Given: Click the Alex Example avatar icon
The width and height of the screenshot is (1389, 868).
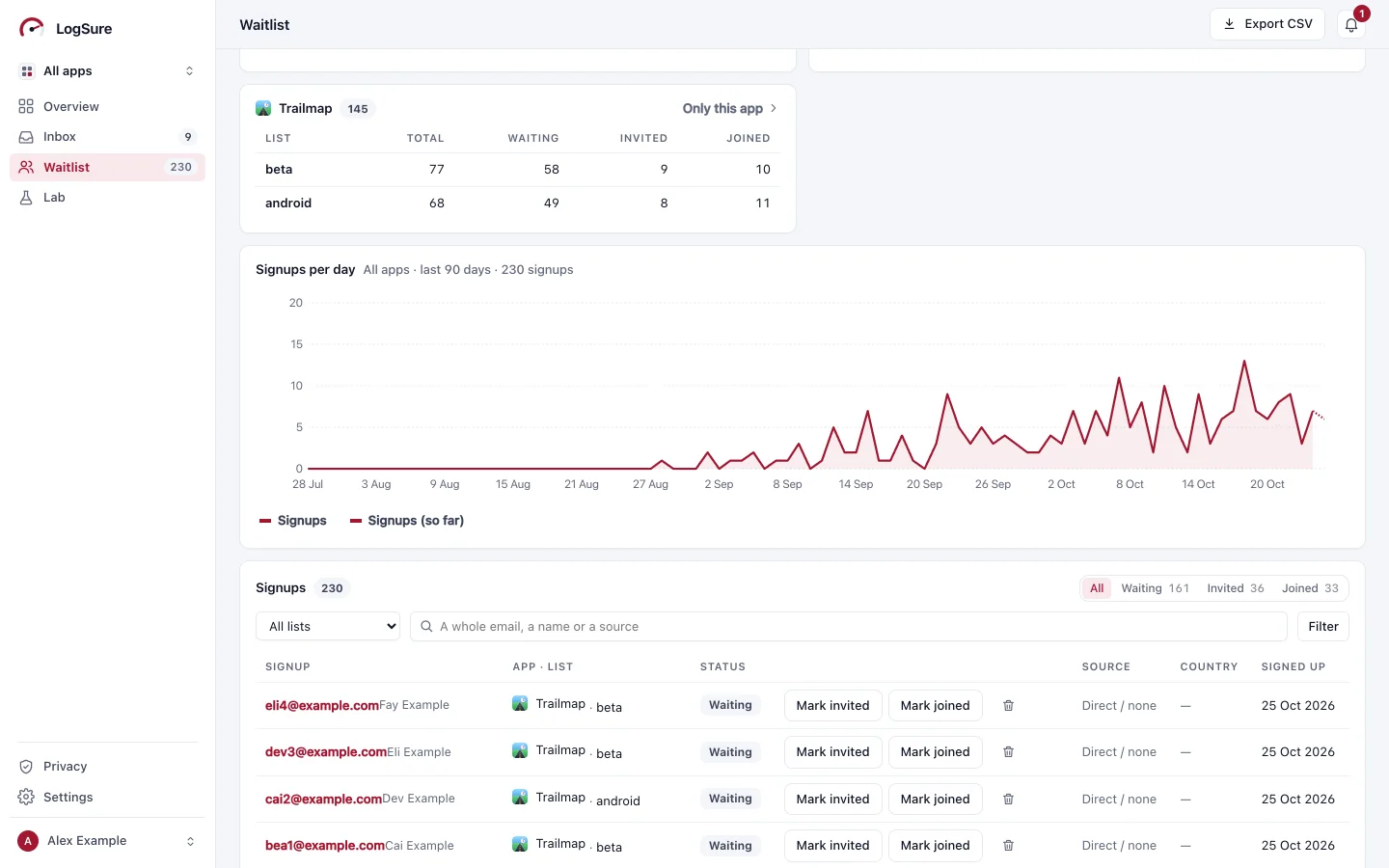Looking at the screenshot, I should [28, 841].
